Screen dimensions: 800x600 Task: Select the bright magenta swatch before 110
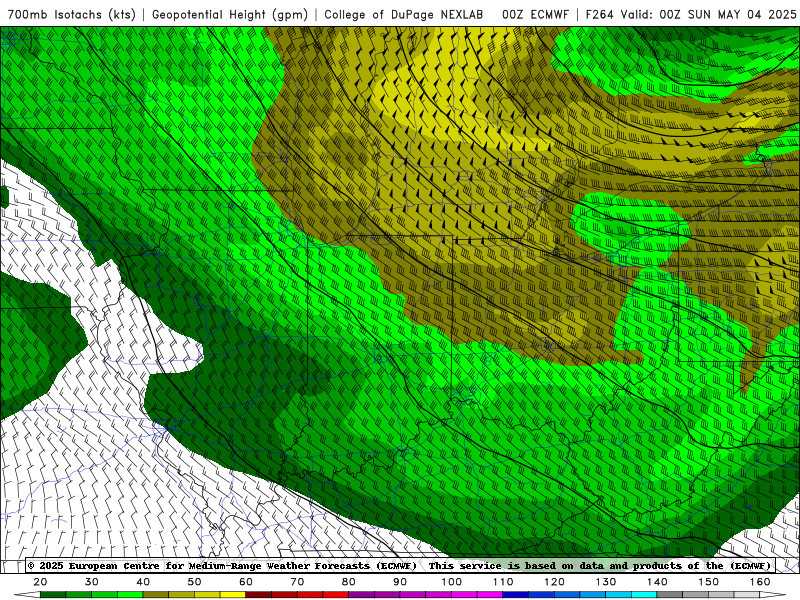coord(489,595)
